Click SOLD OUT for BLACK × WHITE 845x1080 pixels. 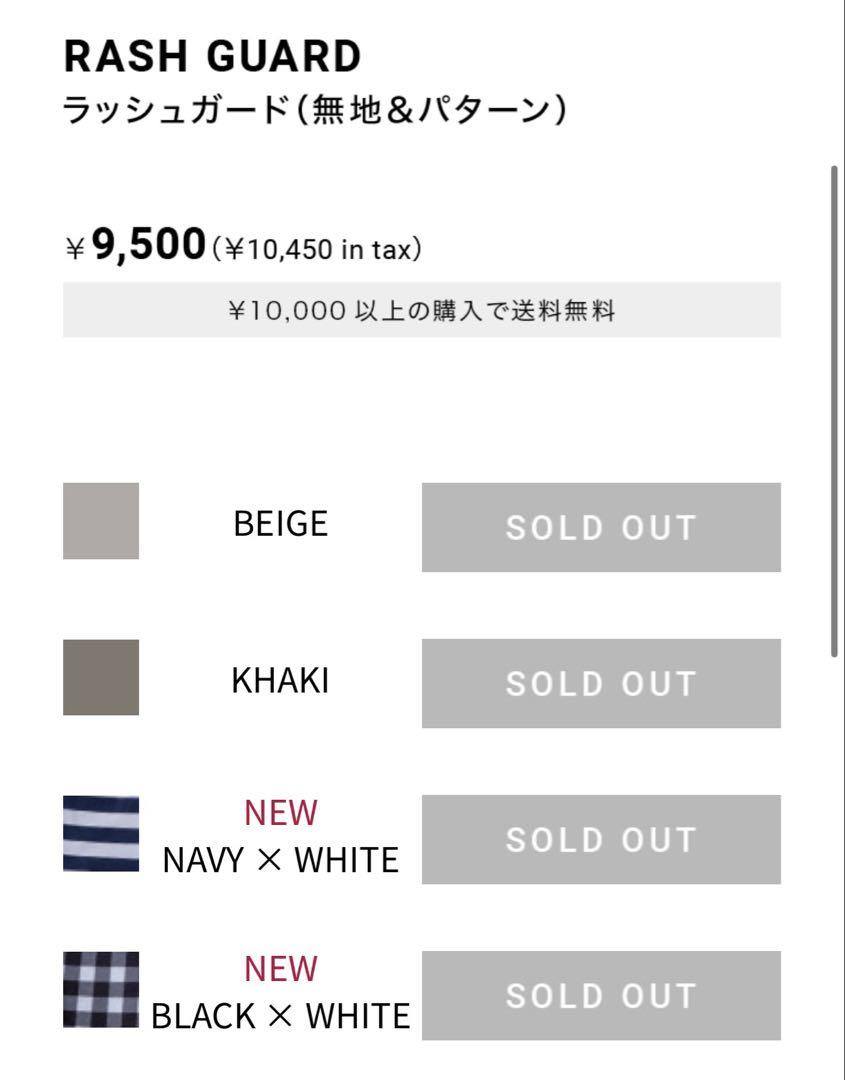pyautogui.click(x=601, y=995)
